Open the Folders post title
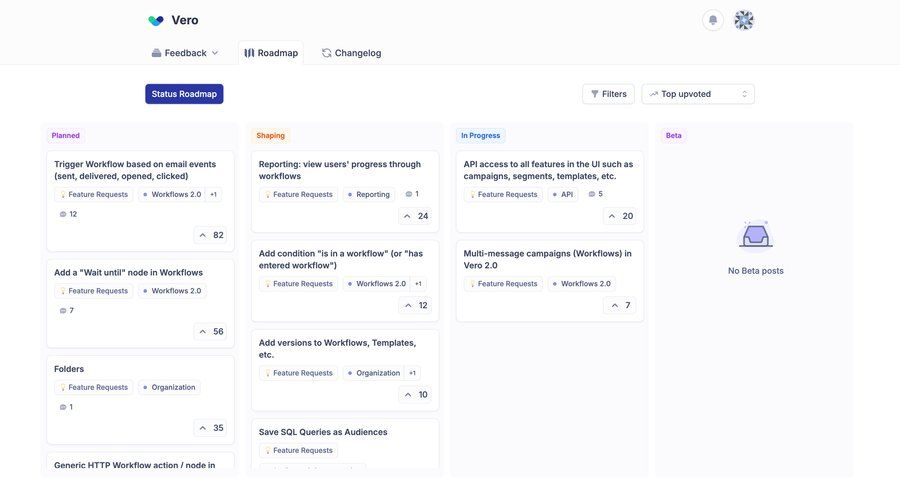This screenshot has height=484, width=900. pyautogui.click(x=69, y=369)
